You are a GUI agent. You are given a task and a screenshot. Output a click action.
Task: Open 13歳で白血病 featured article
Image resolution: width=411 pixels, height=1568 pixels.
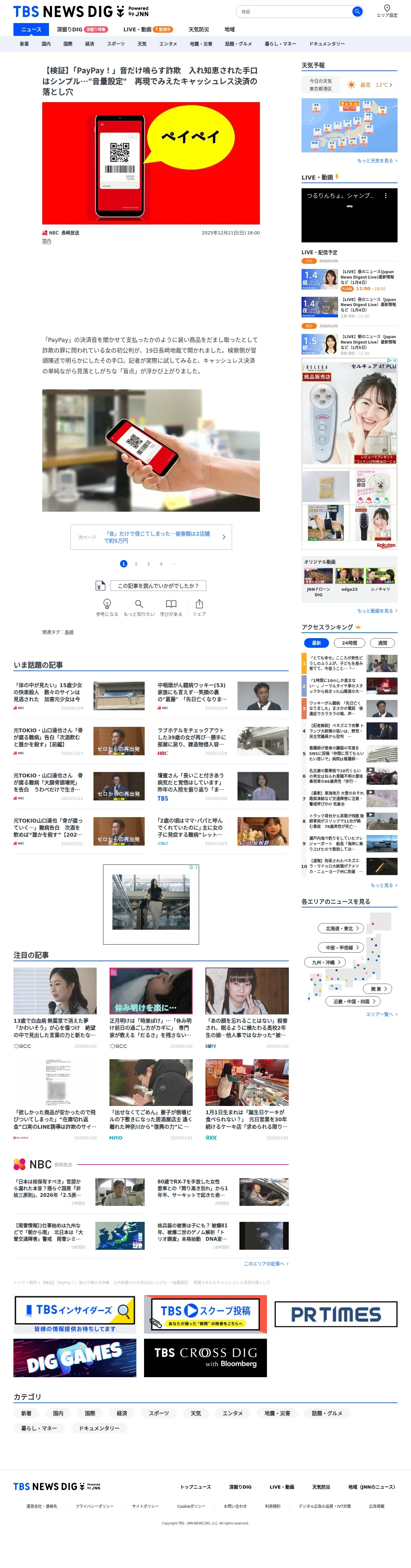(x=55, y=1008)
